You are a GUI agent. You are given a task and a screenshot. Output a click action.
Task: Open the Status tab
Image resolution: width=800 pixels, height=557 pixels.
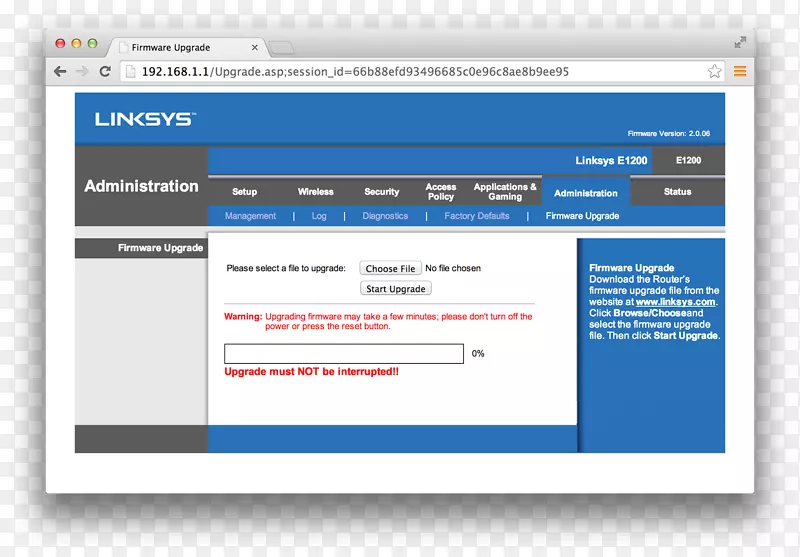coord(678,192)
